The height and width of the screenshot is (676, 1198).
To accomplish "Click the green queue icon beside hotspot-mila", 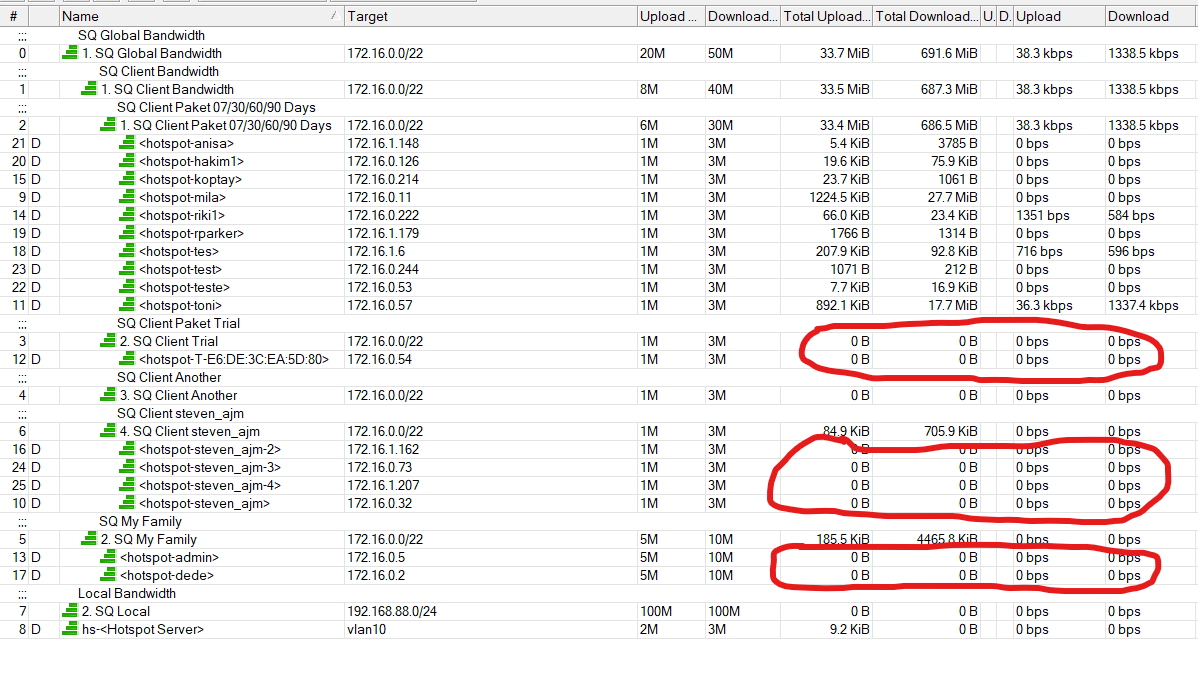I will pos(127,197).
